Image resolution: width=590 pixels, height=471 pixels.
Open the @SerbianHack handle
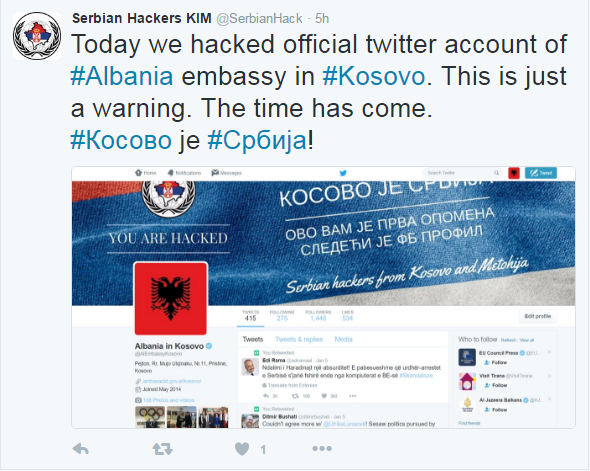259,18
